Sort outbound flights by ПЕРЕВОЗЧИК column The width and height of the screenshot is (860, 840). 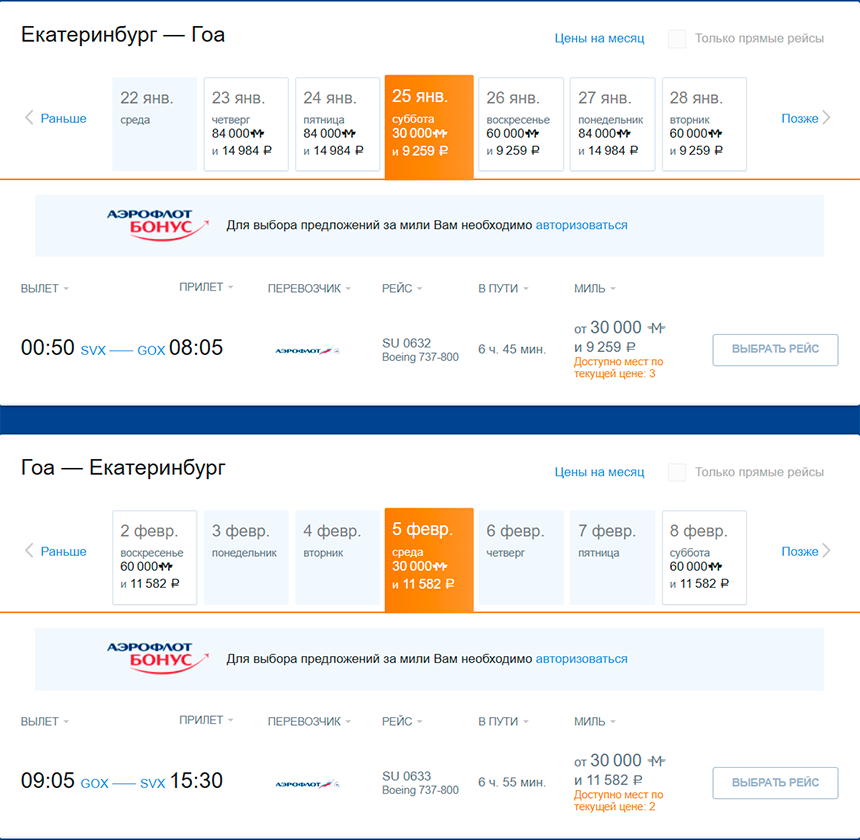[x=310, y=289]
